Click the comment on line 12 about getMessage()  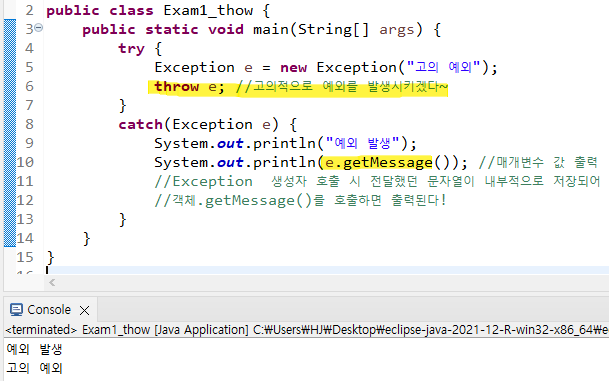point(300,200)
